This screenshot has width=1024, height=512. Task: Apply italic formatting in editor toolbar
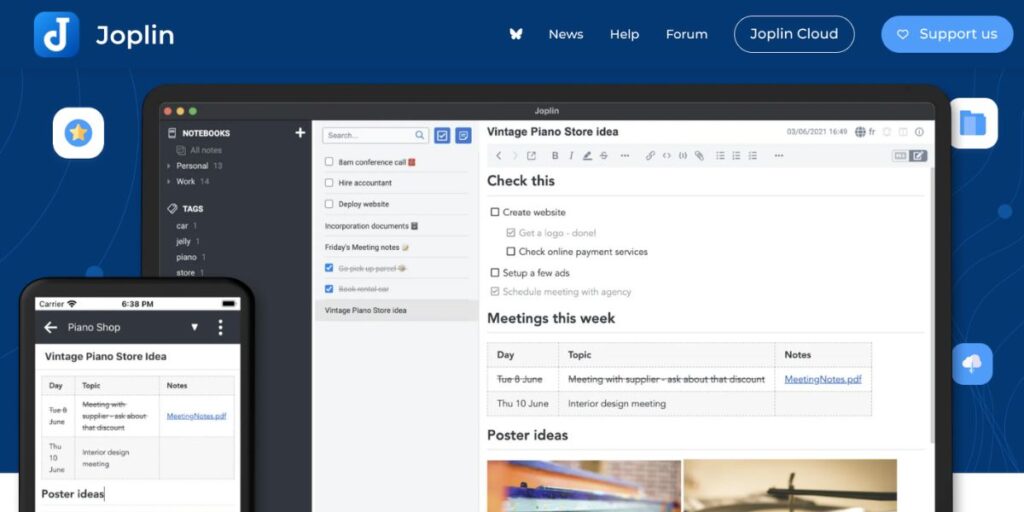click(571, 155)
